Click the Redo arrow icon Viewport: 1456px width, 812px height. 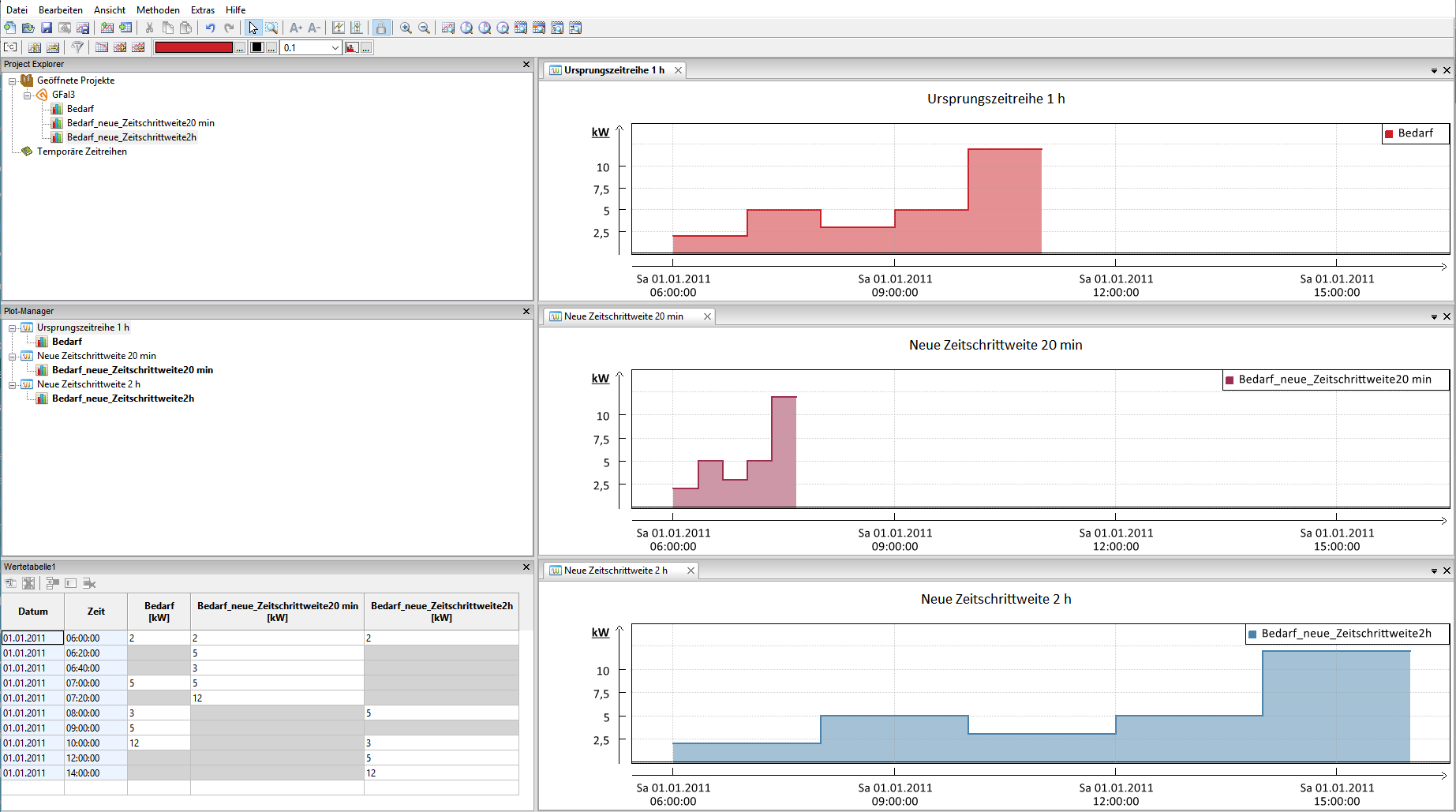pos(229,28)
